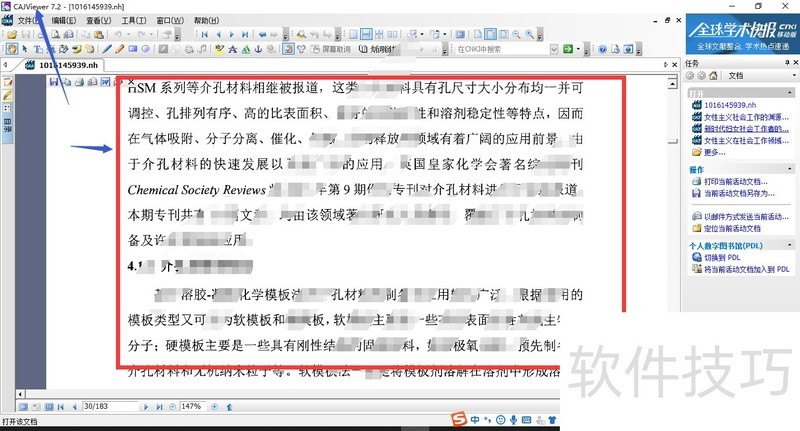Select the Hand pan tool
This screenshot has width=800, height=431.
click(x=12, y=49)
